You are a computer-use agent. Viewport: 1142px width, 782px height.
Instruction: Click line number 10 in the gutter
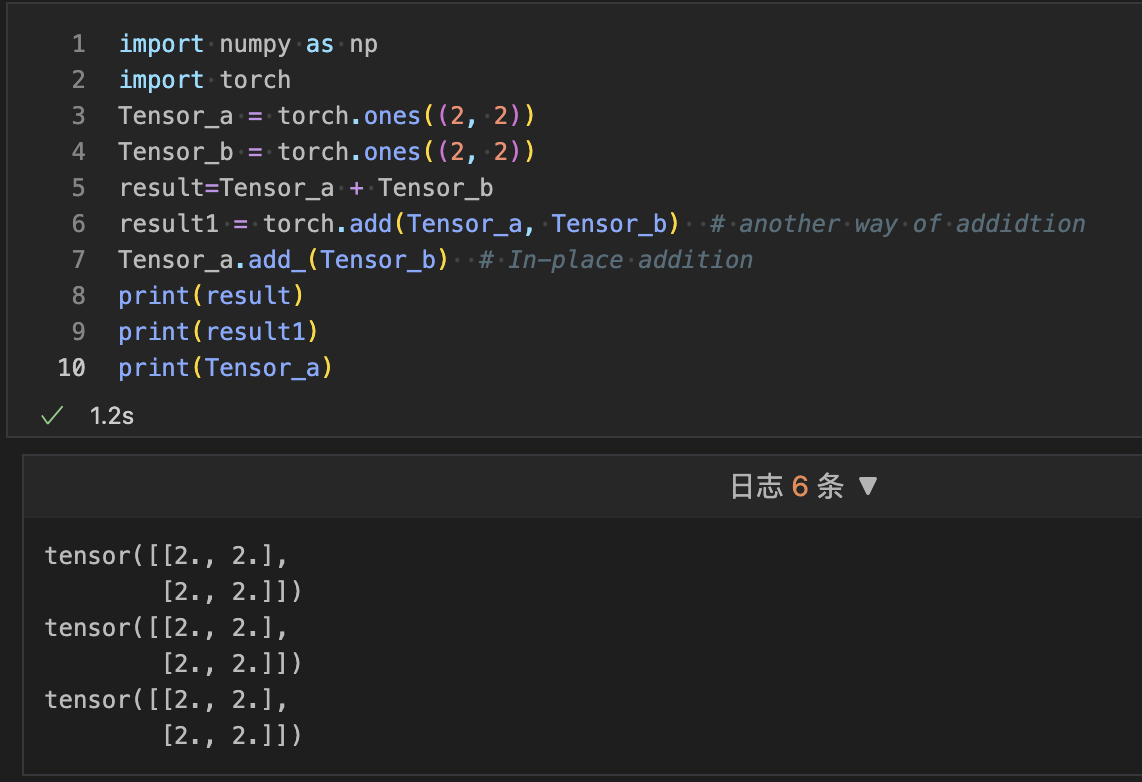click(72, 368)
